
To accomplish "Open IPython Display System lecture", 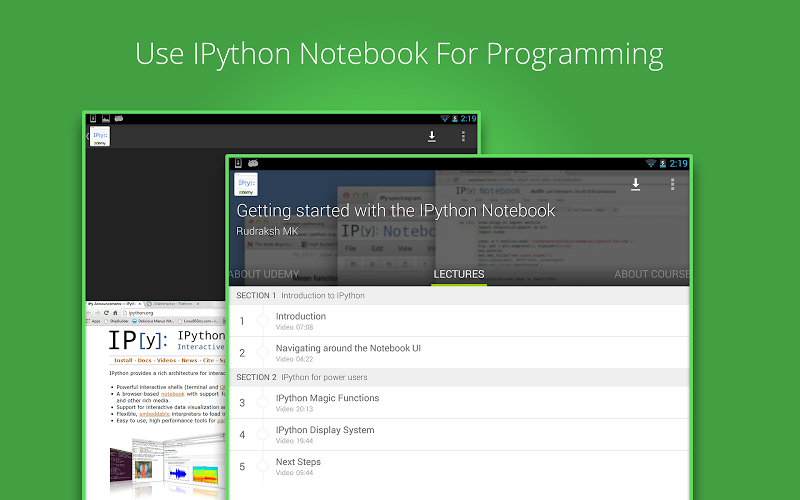I will tap(460, 435).
